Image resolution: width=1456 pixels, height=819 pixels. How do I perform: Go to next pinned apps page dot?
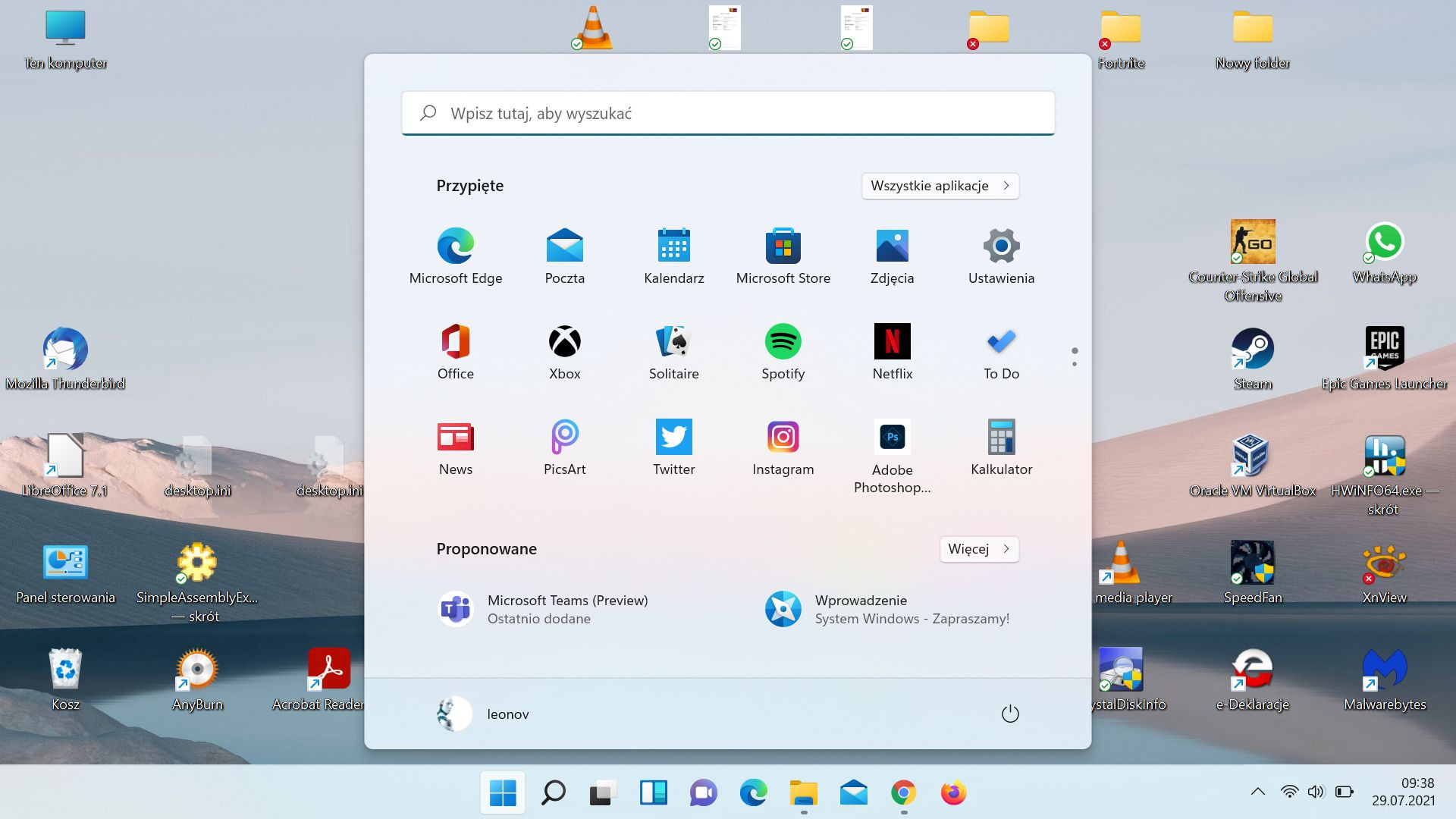tap(1075, 365)
